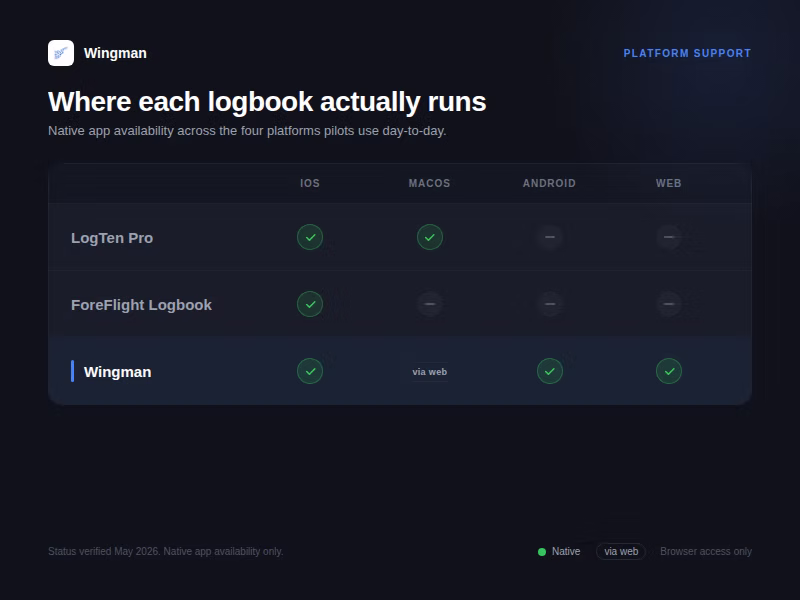
Task: Click the 'via web' badge in Wingman row
Action: 430,372
